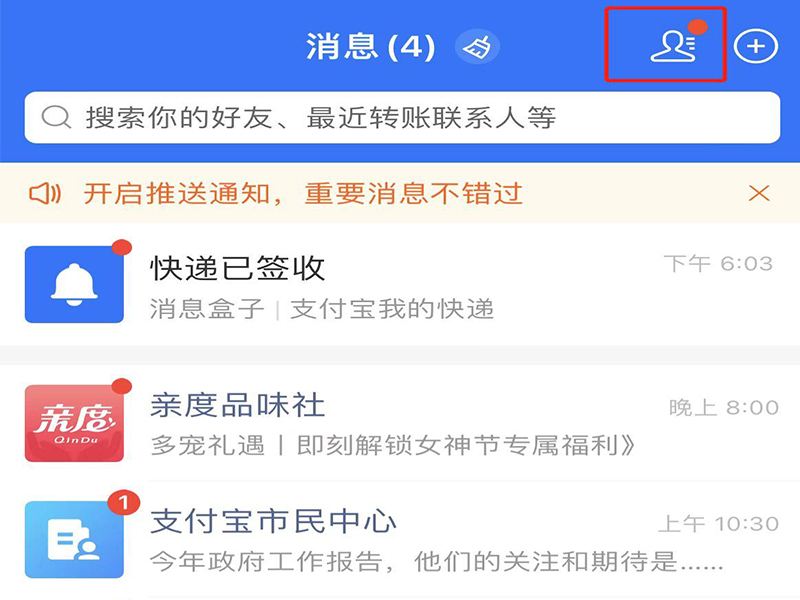Open 支付宝我的快递 subtitle link
The height and width of the screenshot is (600, 800).
click(x=392, y=309)
